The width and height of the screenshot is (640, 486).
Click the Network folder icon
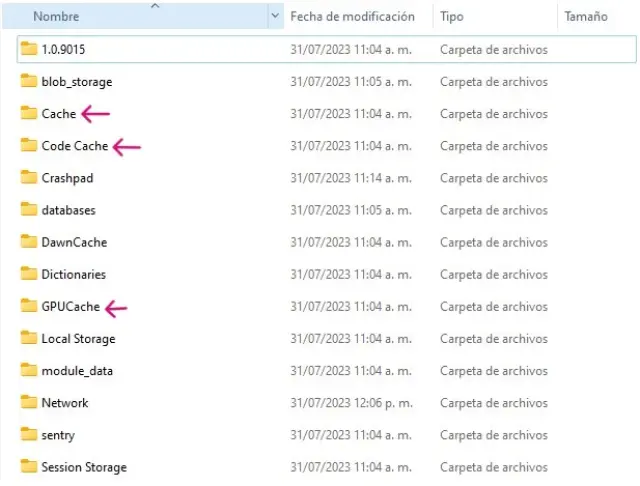[x=28, y=403]
